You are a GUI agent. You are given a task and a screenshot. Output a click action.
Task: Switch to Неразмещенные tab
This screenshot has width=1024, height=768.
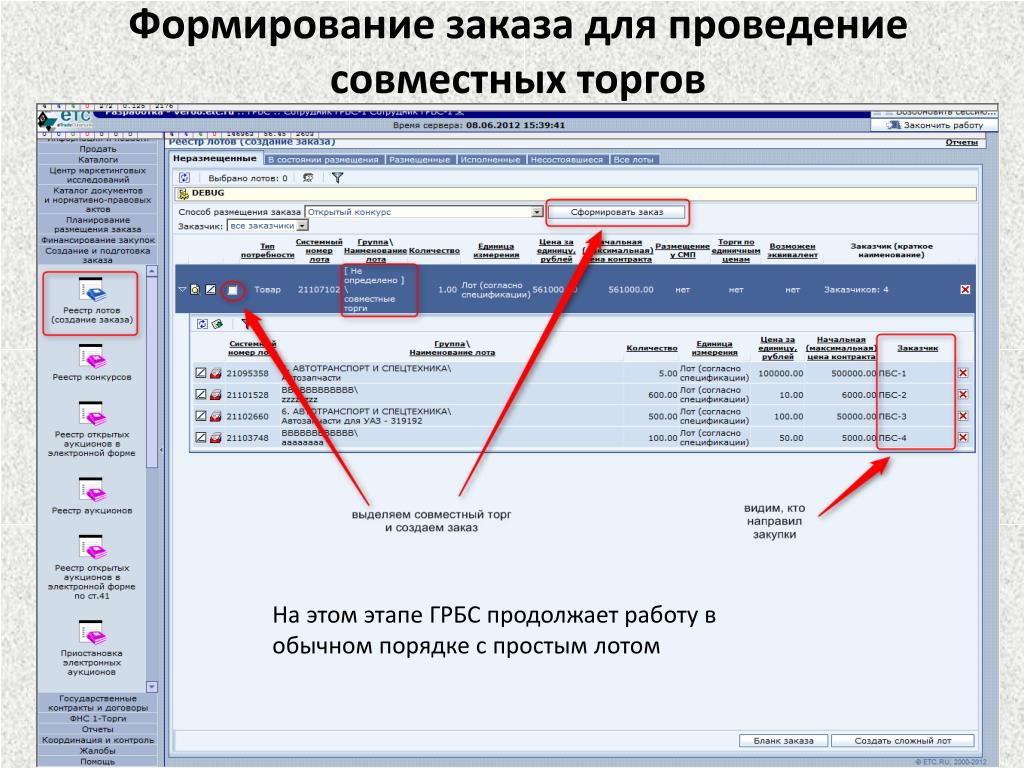[x=215, y=159]
